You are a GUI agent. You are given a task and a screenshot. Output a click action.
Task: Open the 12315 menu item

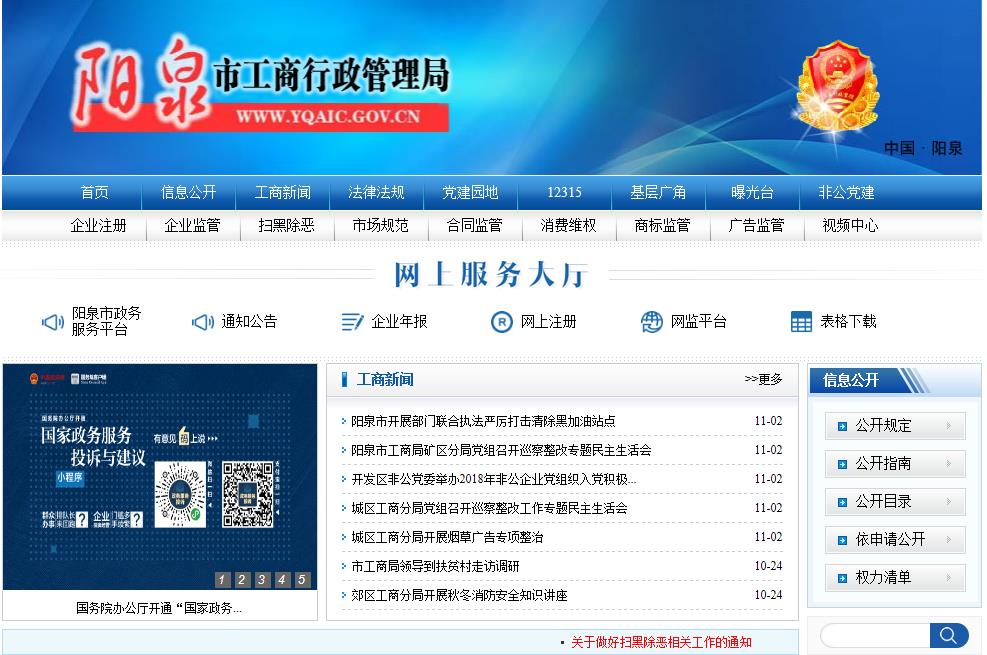(562, 192)
